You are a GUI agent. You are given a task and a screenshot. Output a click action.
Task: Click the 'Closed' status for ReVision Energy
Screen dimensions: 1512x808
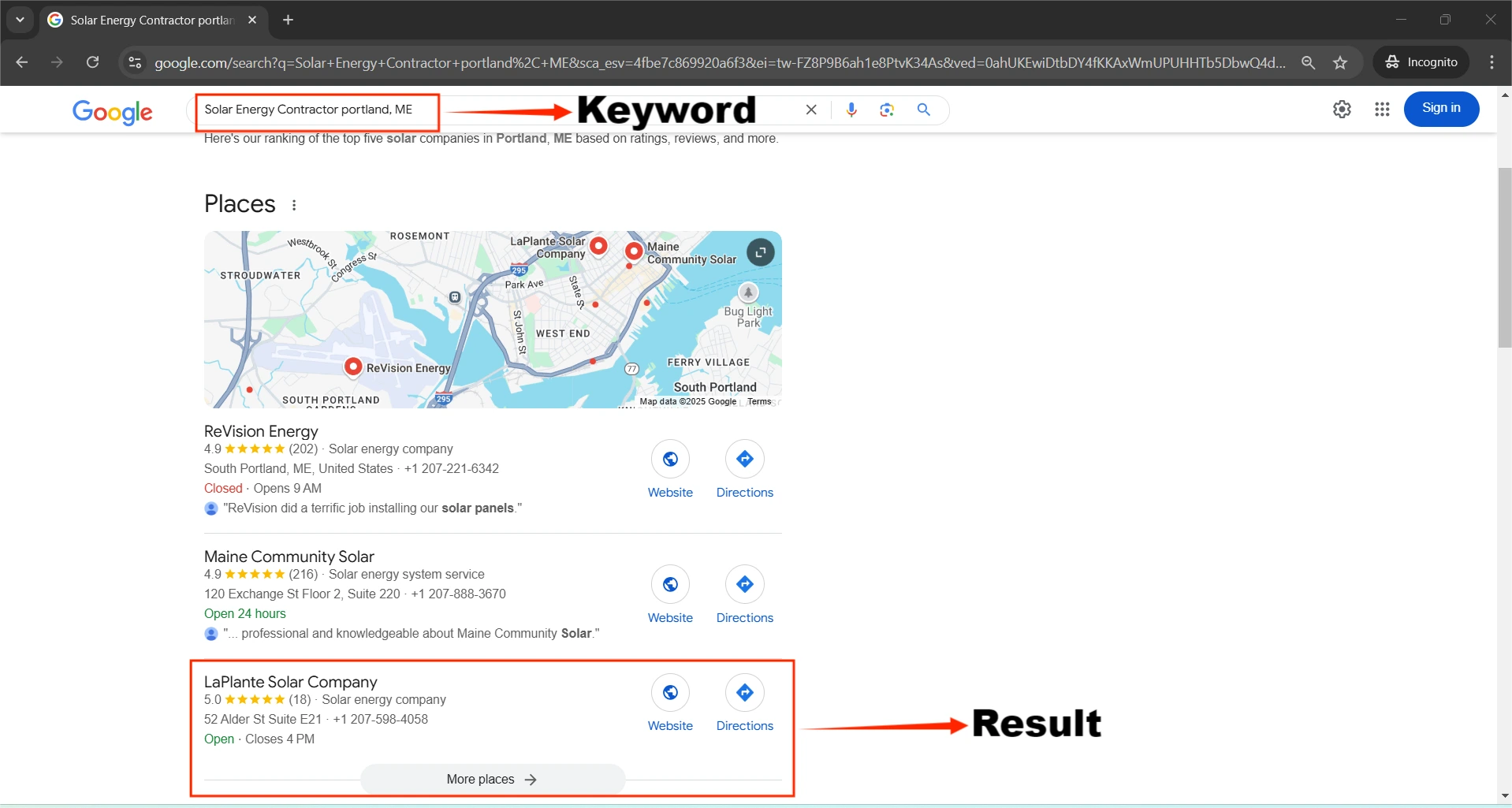point(223,488)
